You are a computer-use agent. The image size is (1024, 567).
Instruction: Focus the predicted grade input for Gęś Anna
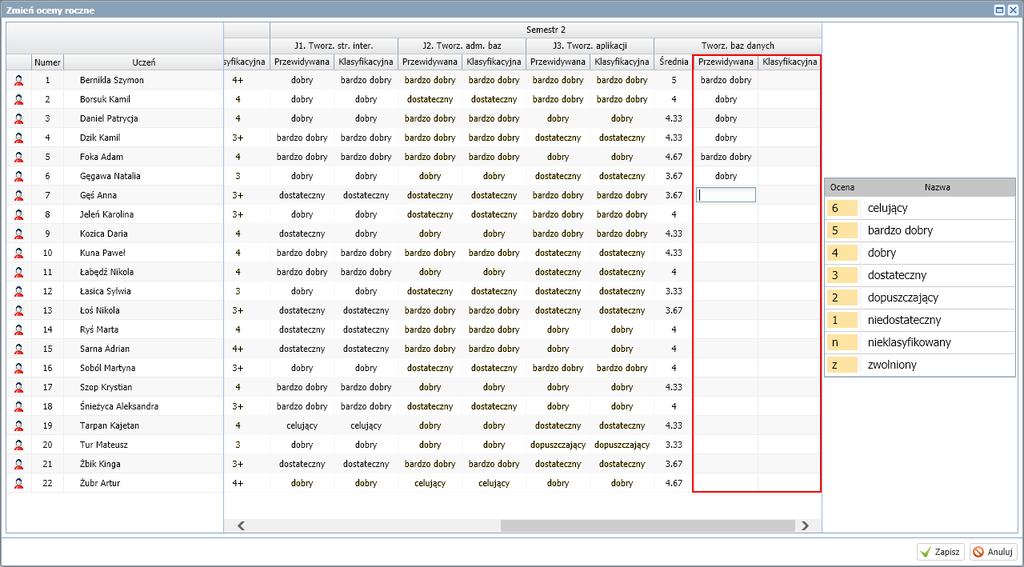[x=726, y=195]
